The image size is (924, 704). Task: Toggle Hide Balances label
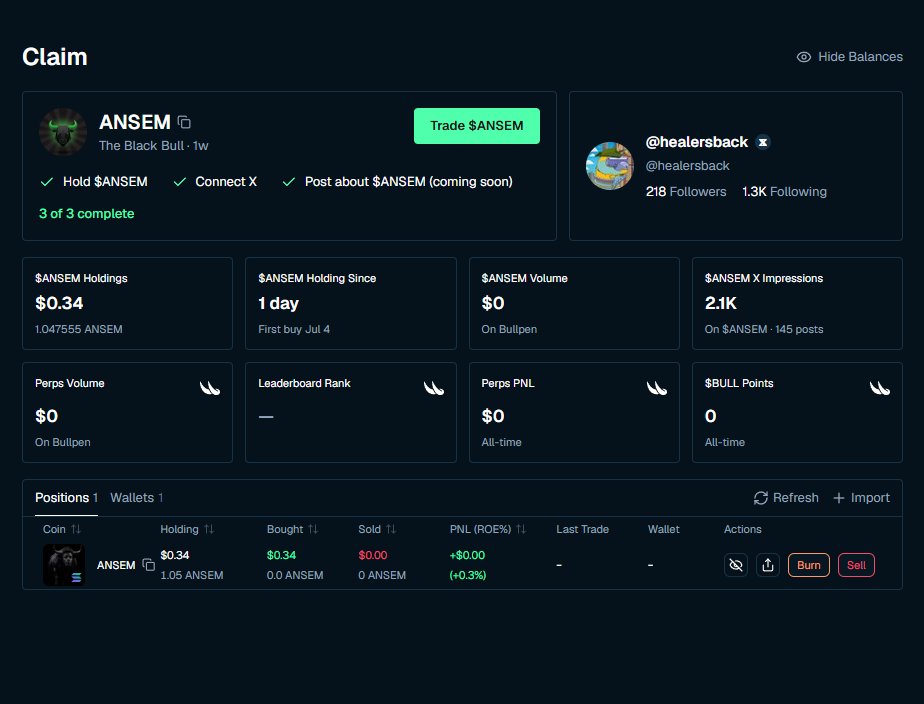tap(860, 57)
